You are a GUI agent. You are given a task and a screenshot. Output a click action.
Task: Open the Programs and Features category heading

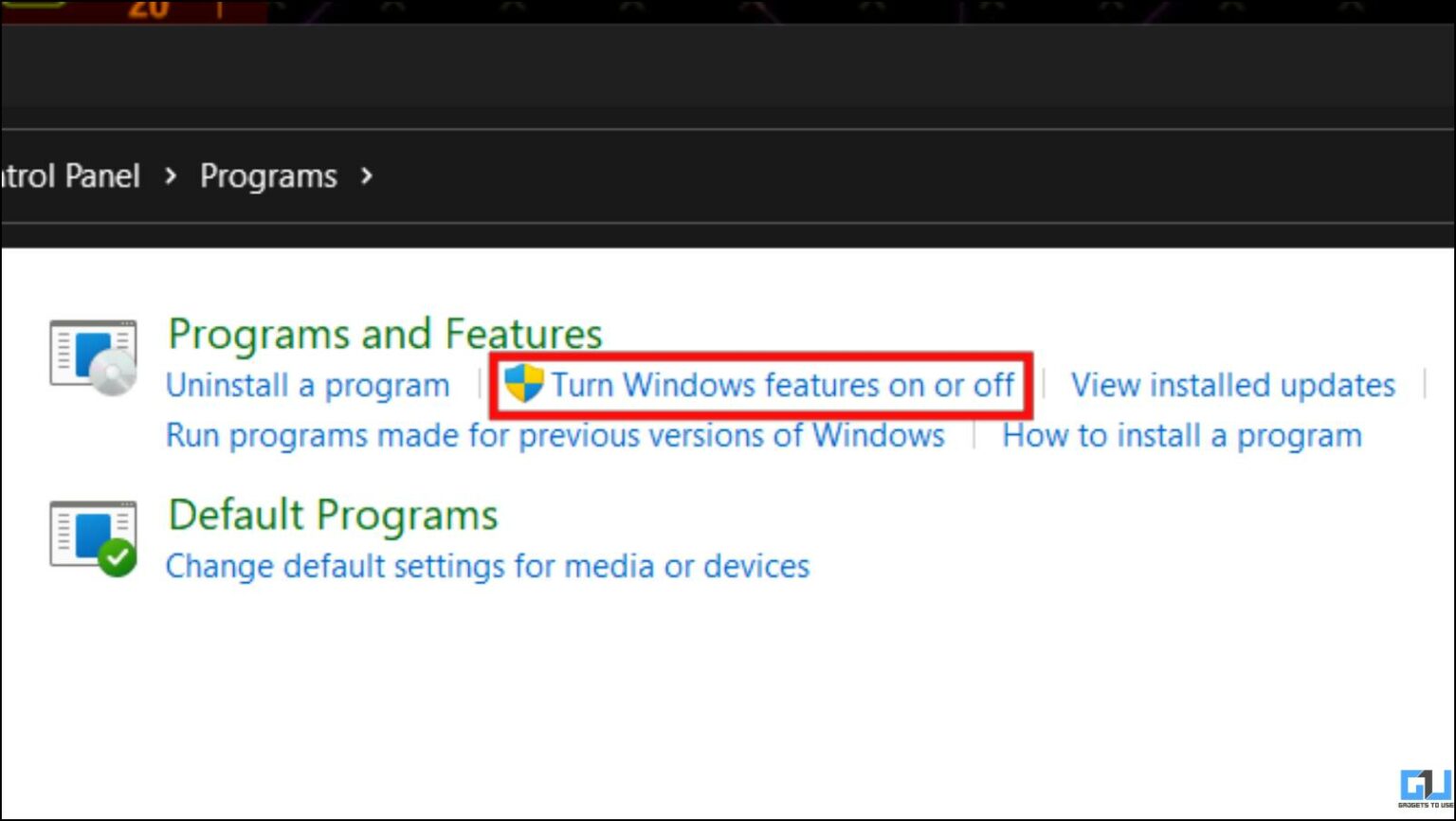coord(385,334)
